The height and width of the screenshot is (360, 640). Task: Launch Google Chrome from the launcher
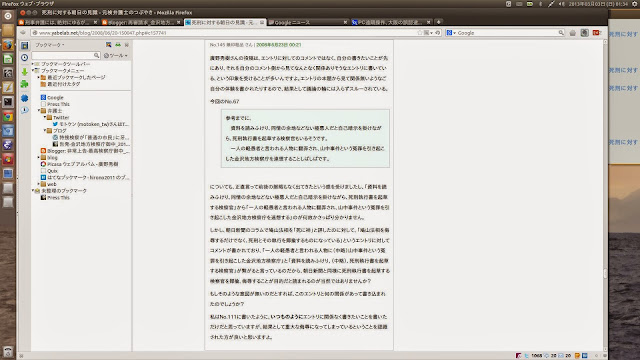[8, 117]
